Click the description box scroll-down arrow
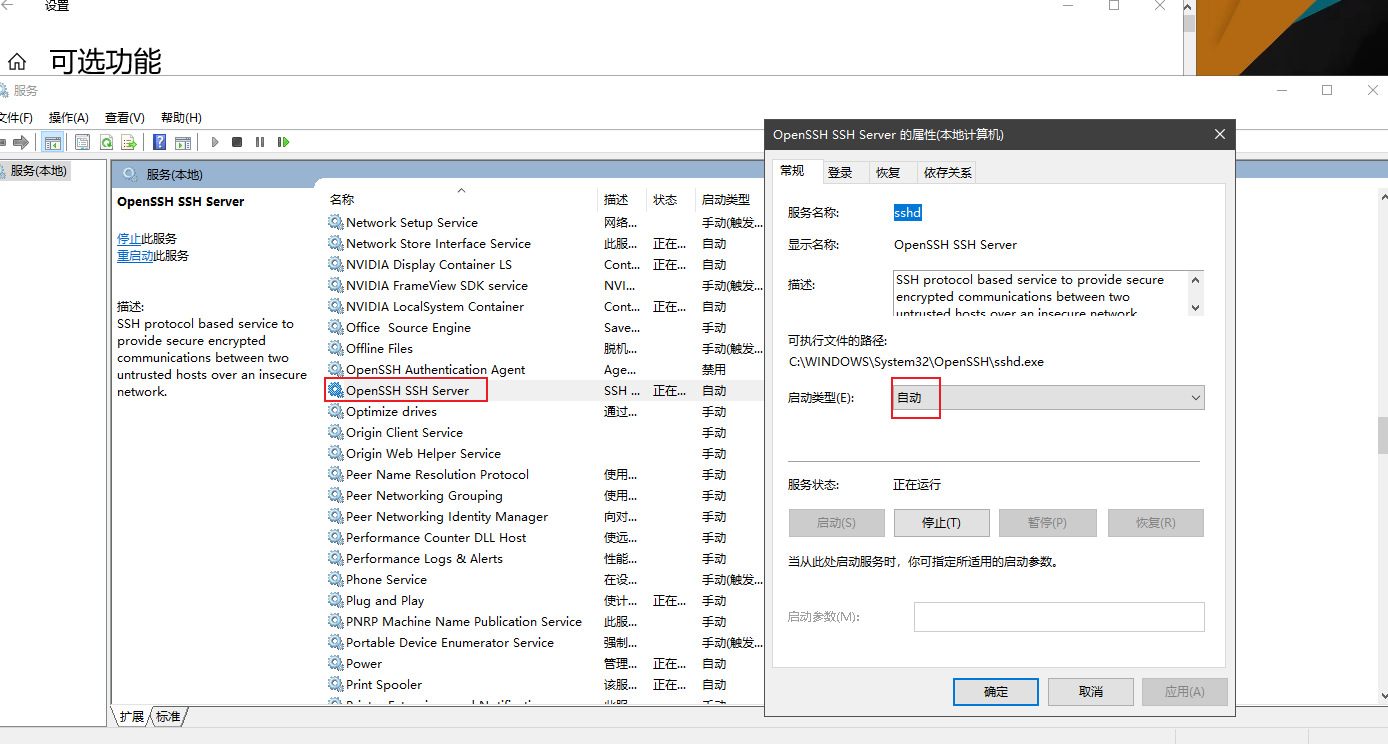Image resolution: width=1388 pixels, height=744 pixels. (1195, 308)
